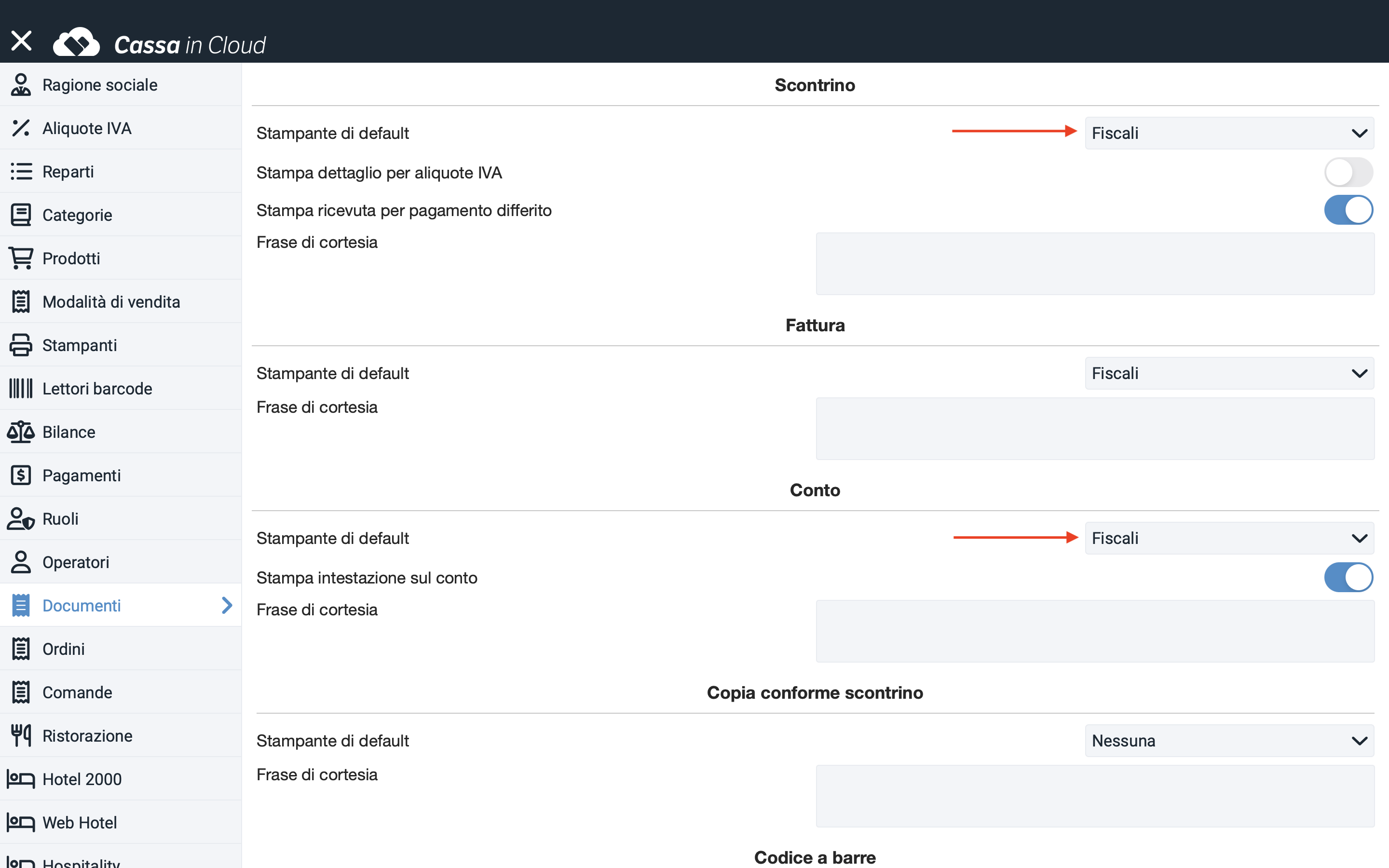This screenshot has width=1389, height=868.
Task: Open Copia conforme printer dropdown showing Nessuna
Action: click(1229, 741)
